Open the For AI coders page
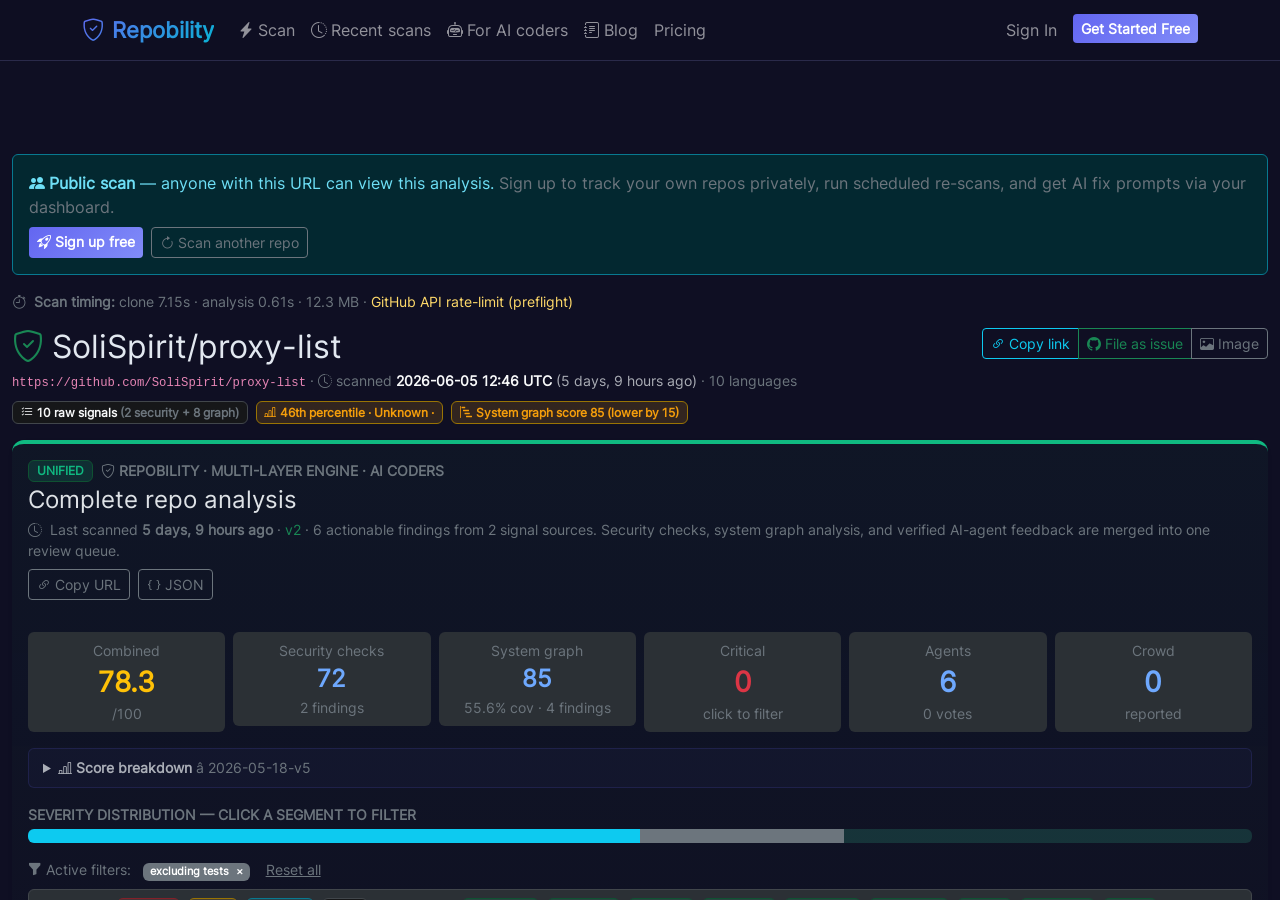1280x900 pixels. tap(507, 30)
